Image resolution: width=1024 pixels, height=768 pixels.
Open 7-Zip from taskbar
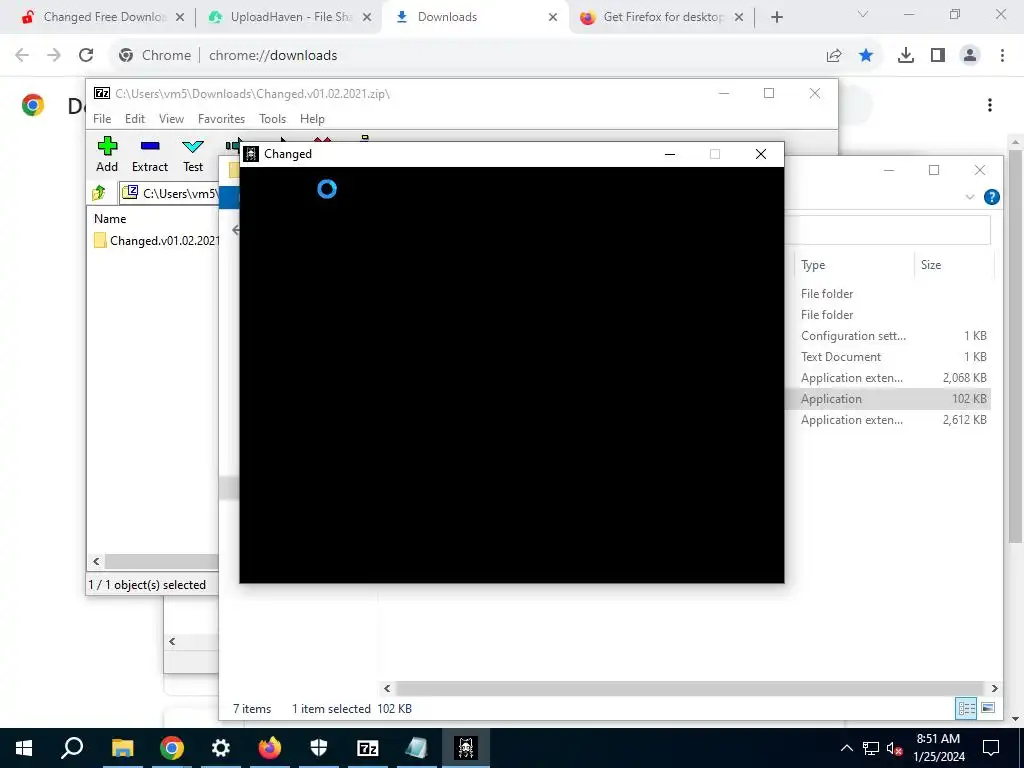click(368, 748)
